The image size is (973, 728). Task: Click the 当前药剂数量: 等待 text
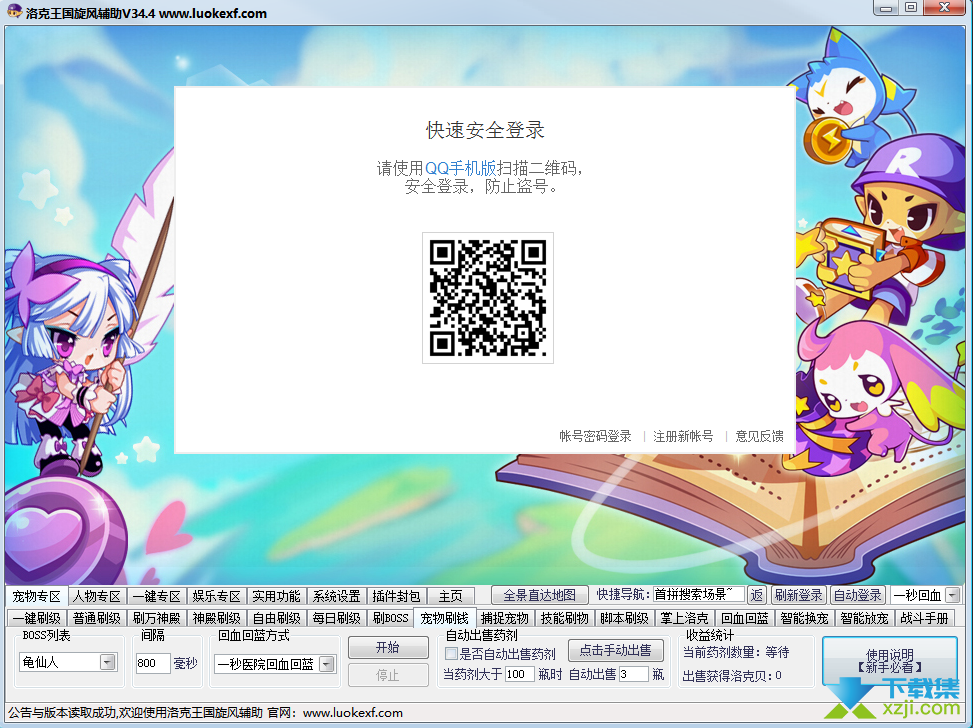(736, 652)
